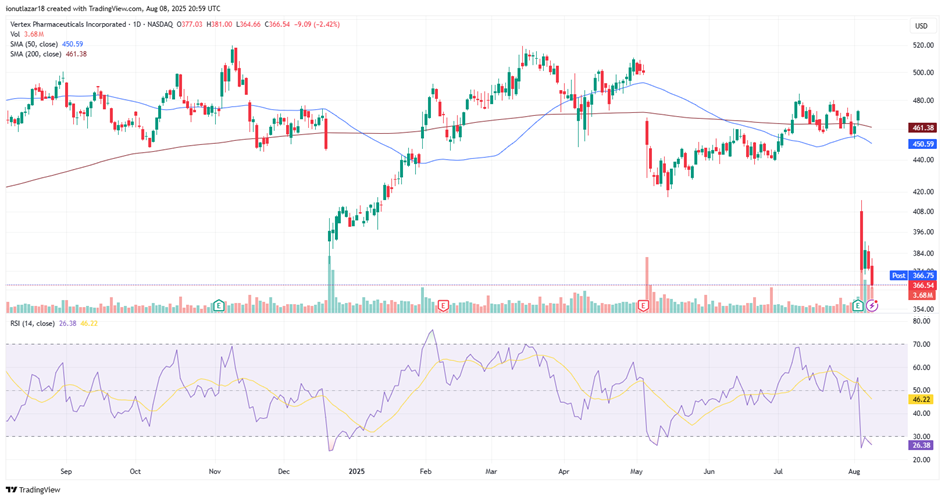The width and height of the screenshot is (945, 500).
Task: Click the red 366.54 last price label
Action: pos(923,285)
